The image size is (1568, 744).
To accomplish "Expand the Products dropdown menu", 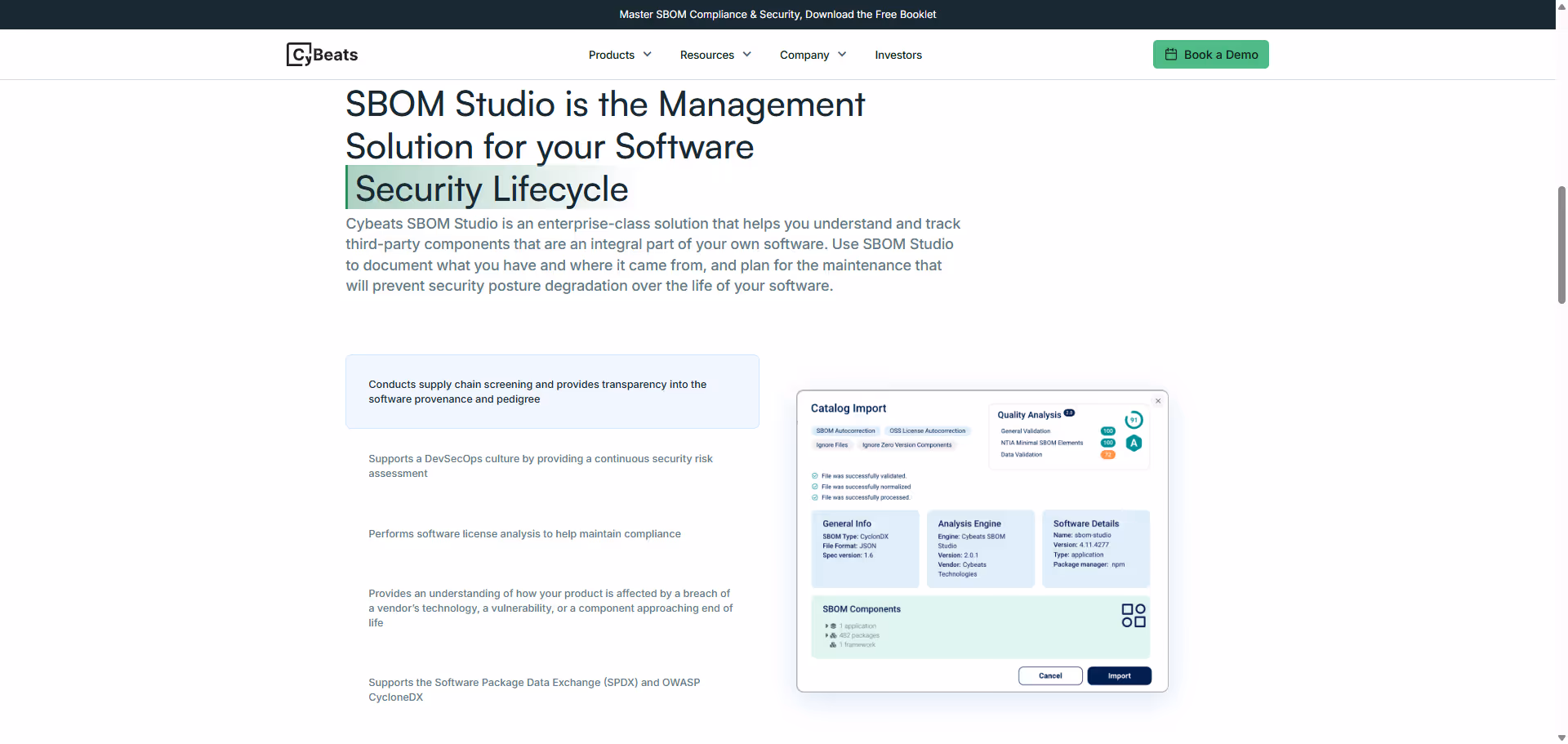I will (x=620, y=55).
